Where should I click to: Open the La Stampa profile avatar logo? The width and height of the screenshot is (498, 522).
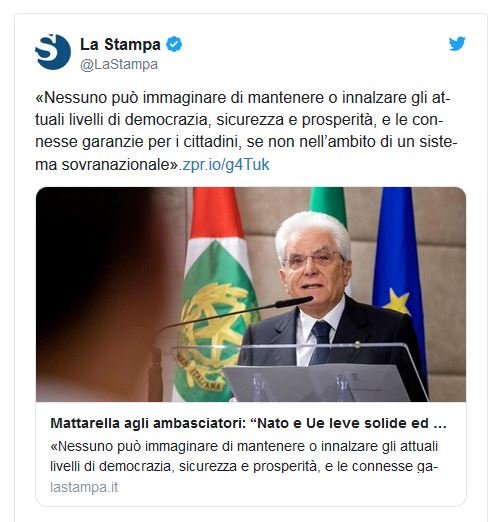tap(53, 52)
